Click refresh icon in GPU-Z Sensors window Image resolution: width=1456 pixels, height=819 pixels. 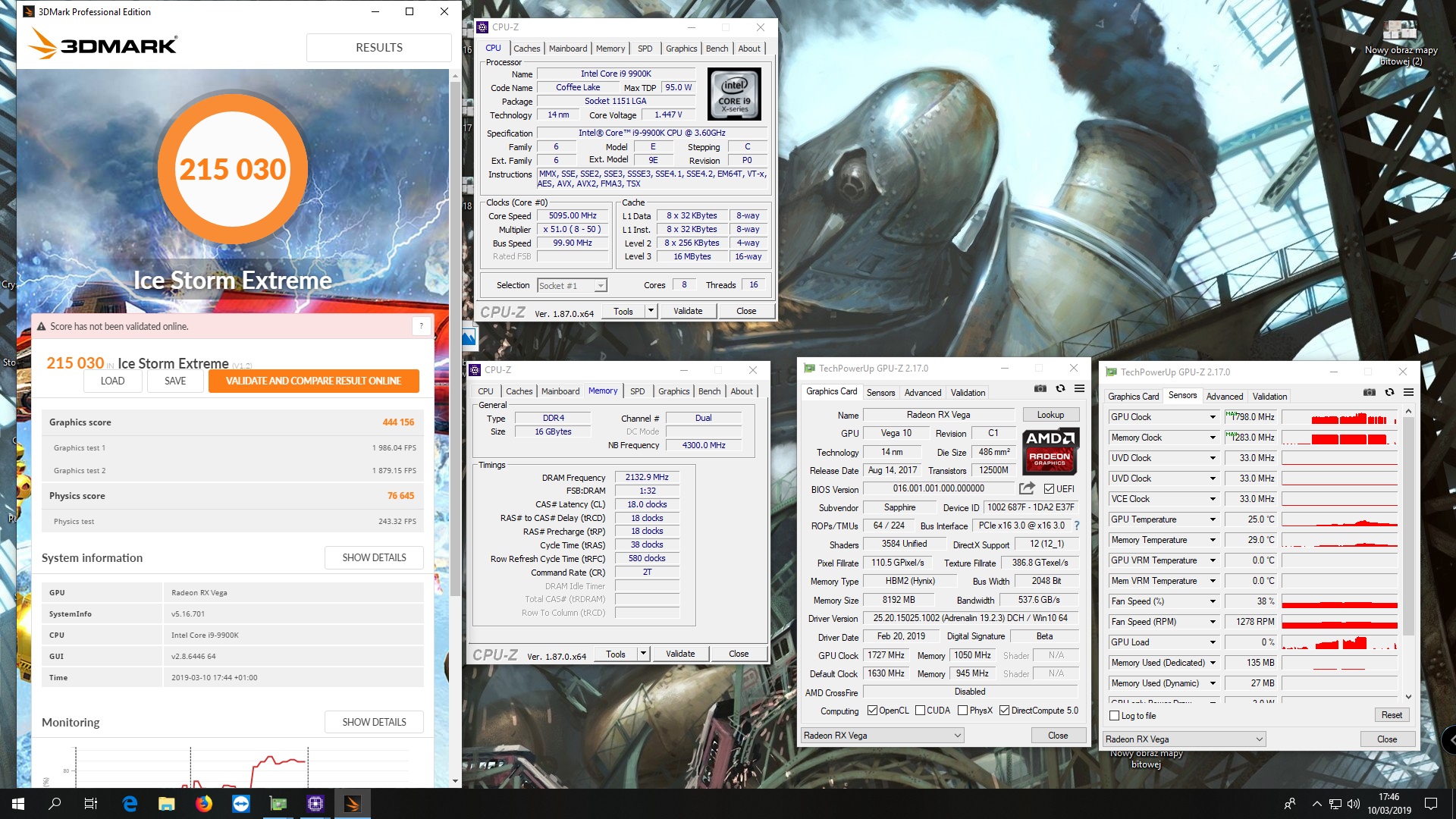[1389, 393]
